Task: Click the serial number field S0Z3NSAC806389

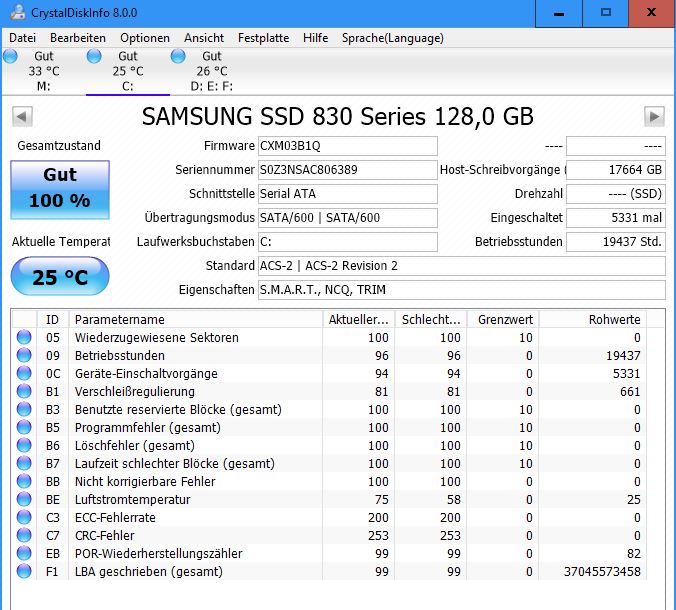Action: coord(347,170)
